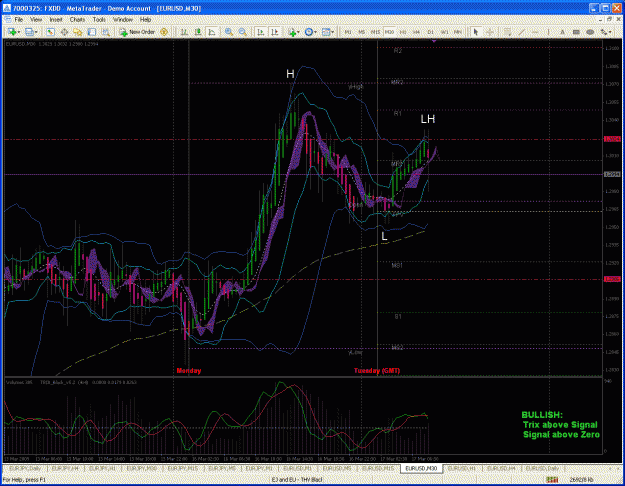Open the Periods clock icon
The width and height of the screenshot is (625, 486).
point(309,32)
